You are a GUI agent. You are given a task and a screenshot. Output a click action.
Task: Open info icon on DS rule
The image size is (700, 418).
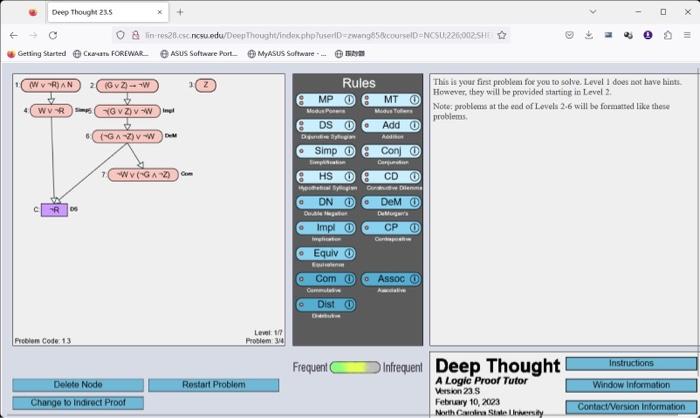coord(349,125)
